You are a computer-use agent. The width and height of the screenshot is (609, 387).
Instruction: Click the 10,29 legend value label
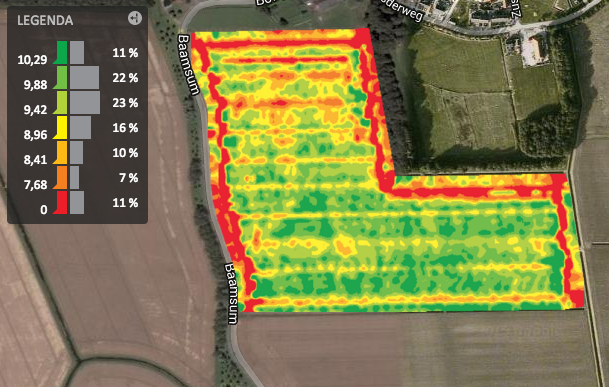point(32,60)
